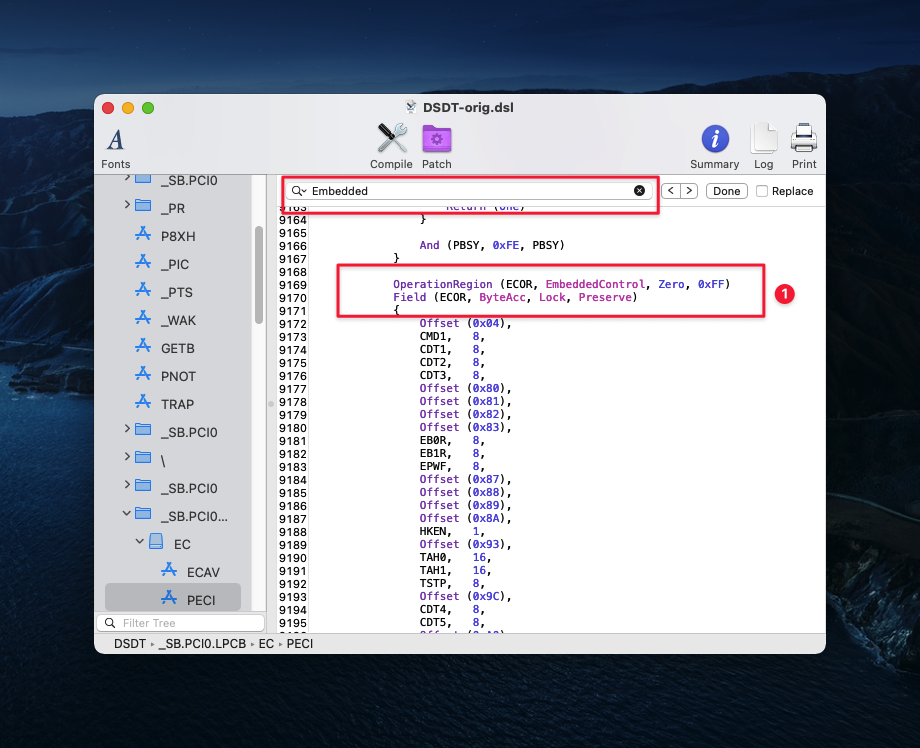Click the Done button
The height and width of the screenshot is (748, 920).
coord(727,191)
